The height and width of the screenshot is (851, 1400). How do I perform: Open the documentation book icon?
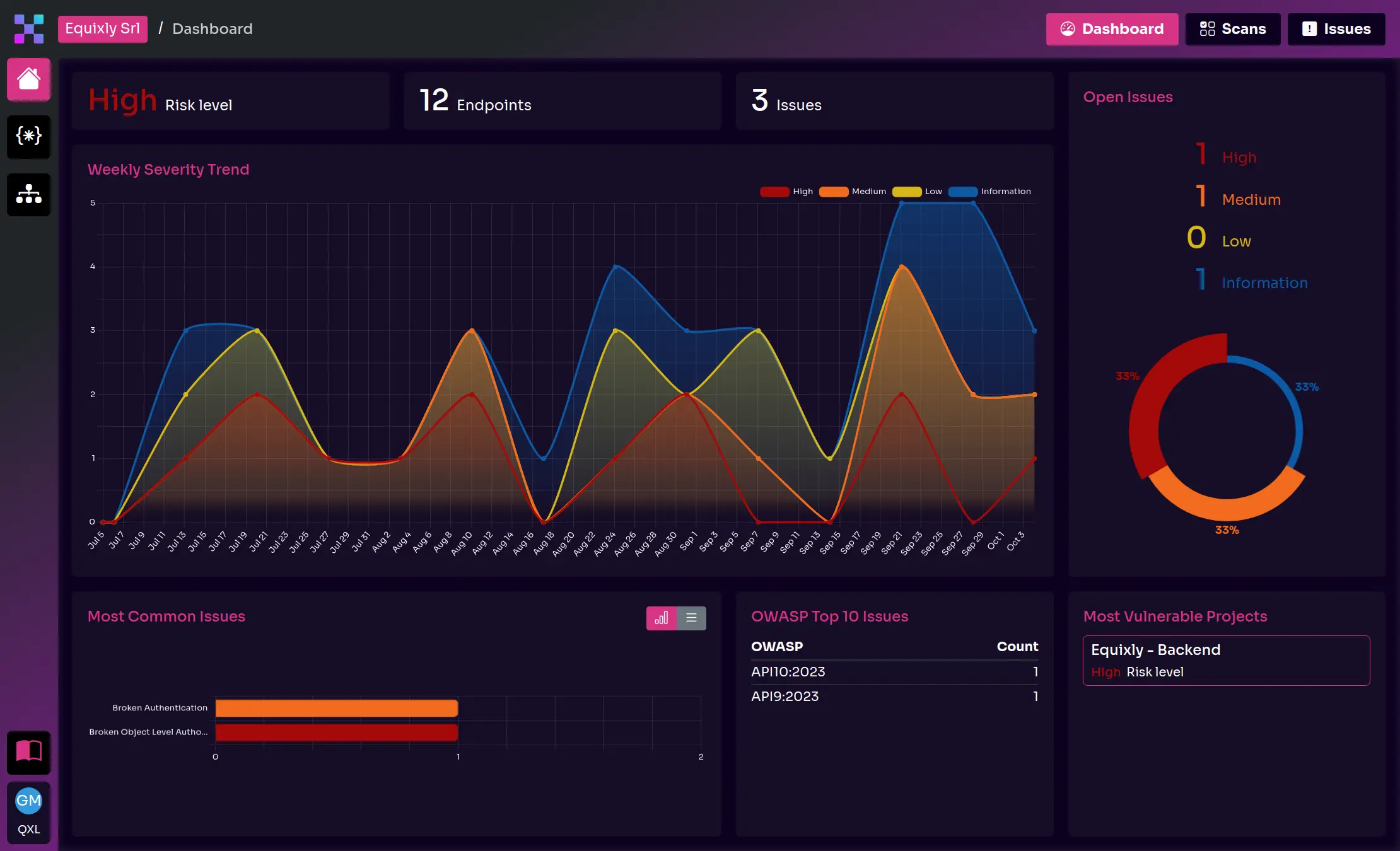coord(29,751)
